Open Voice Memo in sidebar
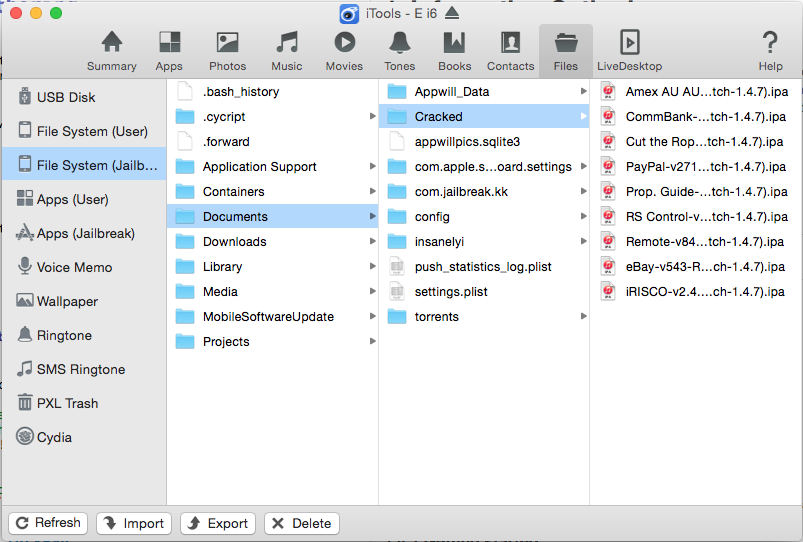Viewport: 803px width, 542px height. (84, 267)
